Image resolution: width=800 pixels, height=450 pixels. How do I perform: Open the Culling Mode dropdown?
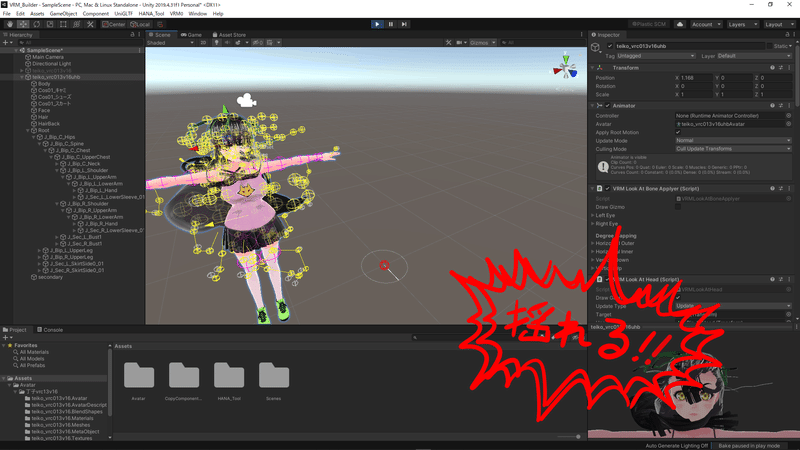point(733,148)
